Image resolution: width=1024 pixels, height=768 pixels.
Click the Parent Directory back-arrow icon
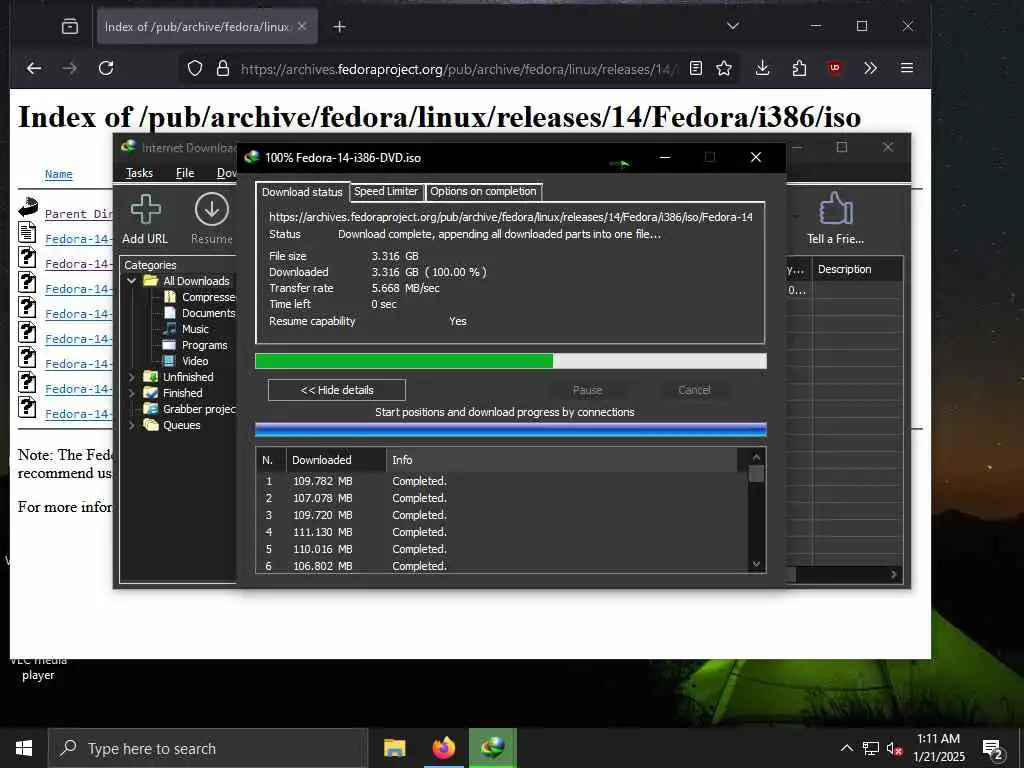click(x=28, y=207)
